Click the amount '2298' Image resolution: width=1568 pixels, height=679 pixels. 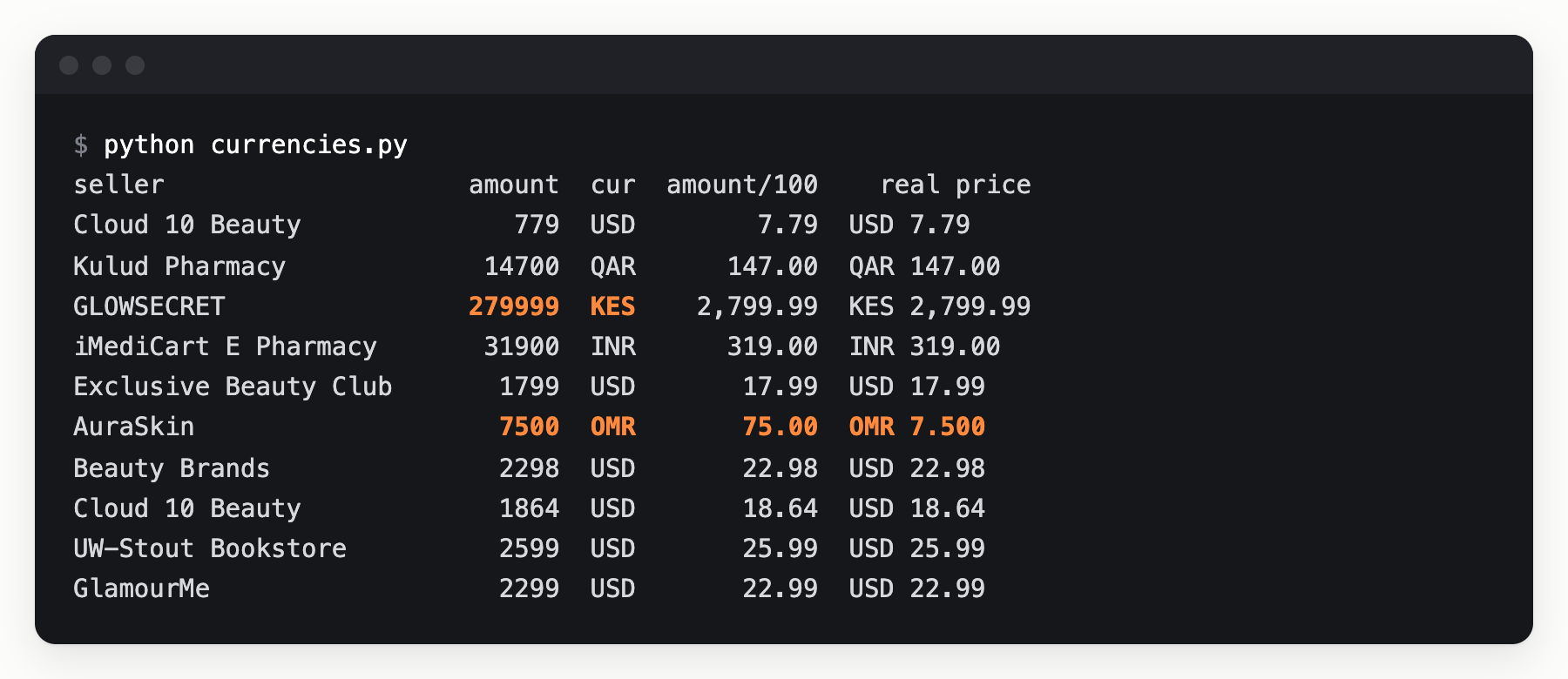pyautogui.click(x=529, y=468)
